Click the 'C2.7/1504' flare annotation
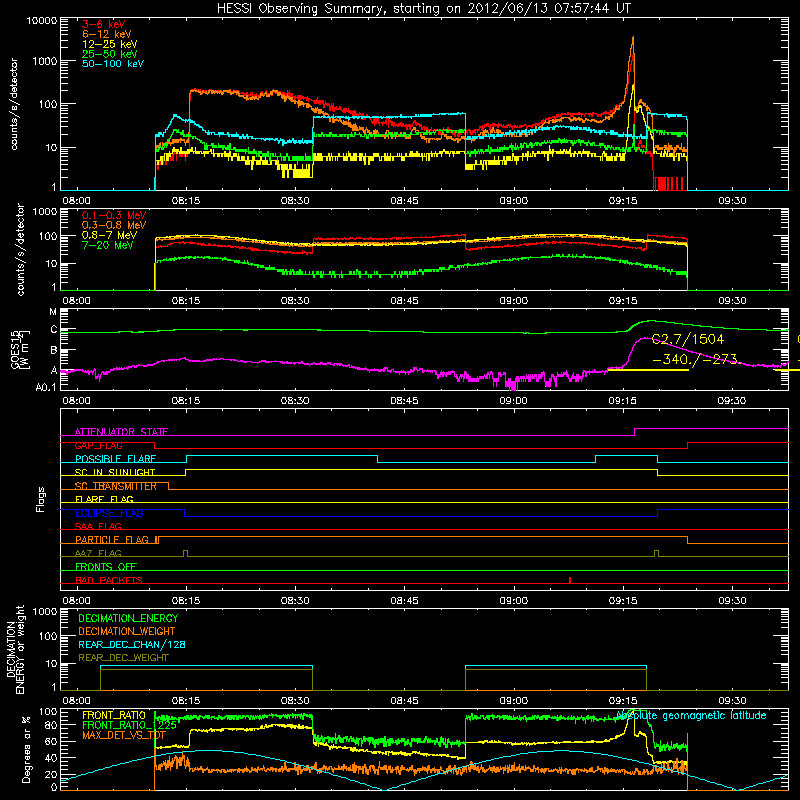 [688, 339]
